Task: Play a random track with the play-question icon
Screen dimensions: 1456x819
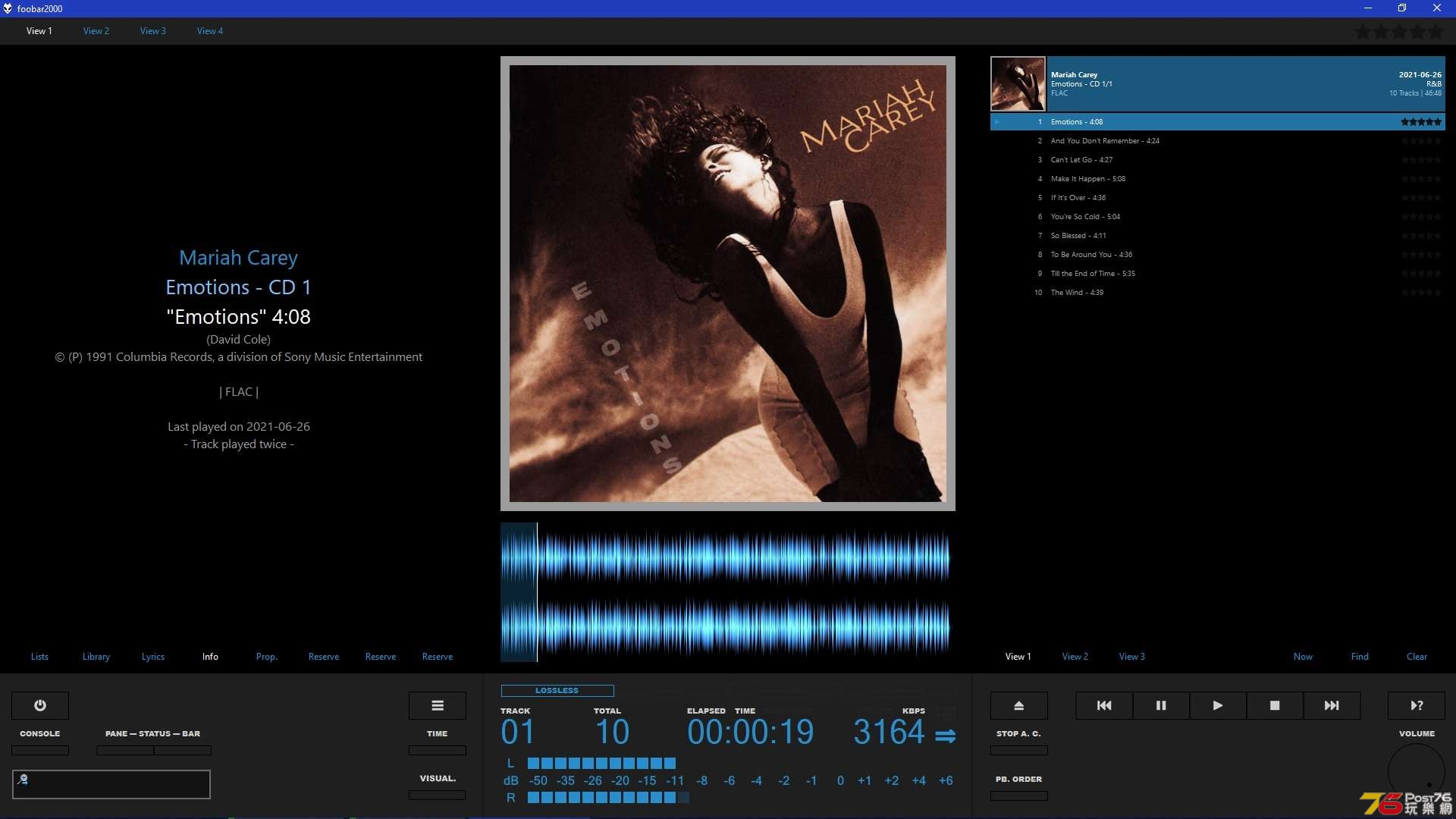Action: pos(1417,705)
